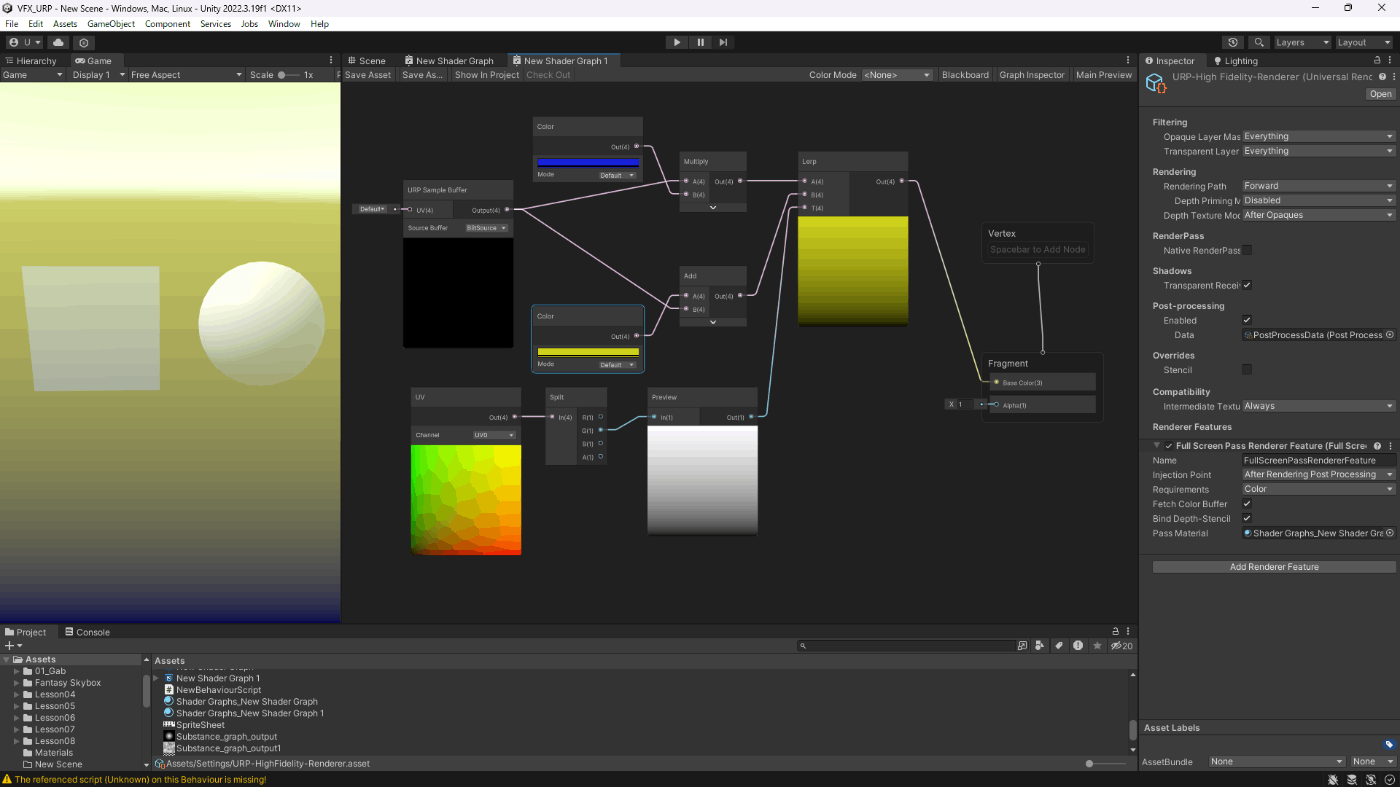Toggle the Transparent Receive Shadows checkbox
The image size is (1400, 787).
coord(1247,285)
